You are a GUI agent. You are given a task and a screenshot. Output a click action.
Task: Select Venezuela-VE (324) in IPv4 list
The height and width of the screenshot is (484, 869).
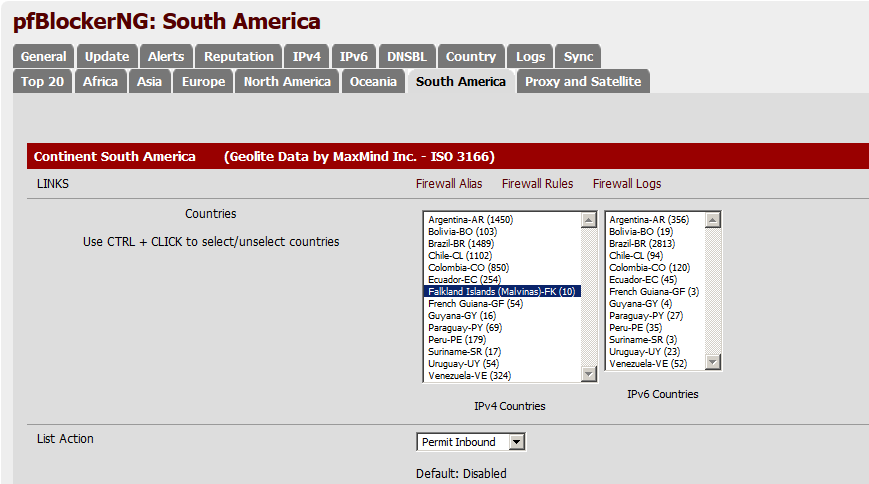point(502,376)
